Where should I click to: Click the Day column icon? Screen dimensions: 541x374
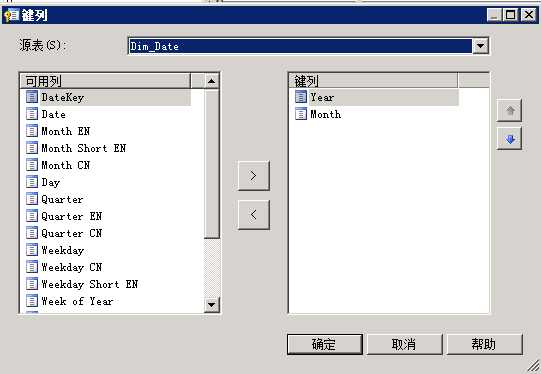[32, 182]
